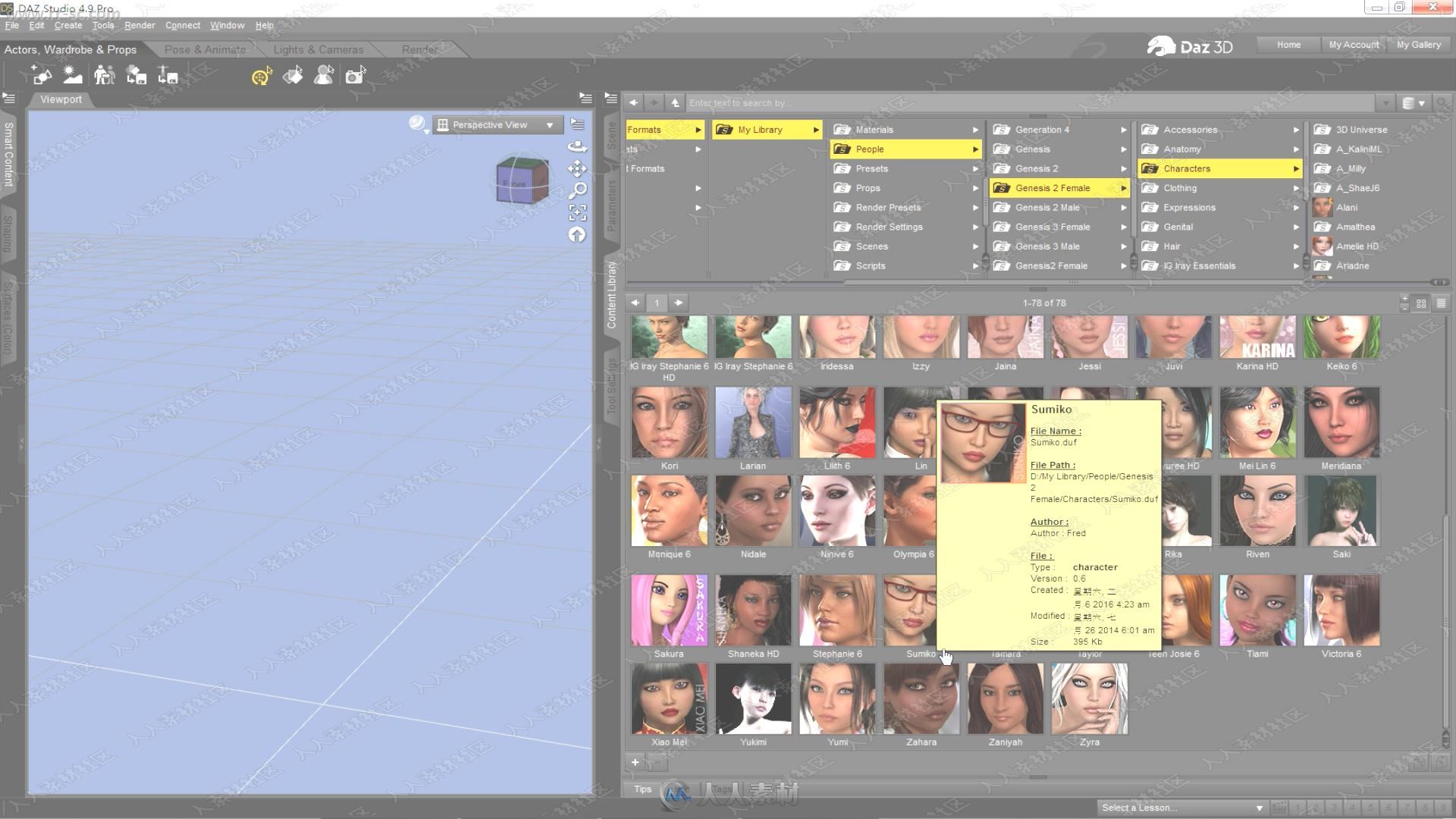Navigate back in content library
Image resolution: width=1456 pixels, height=819 pixels.
pos(633,102)
